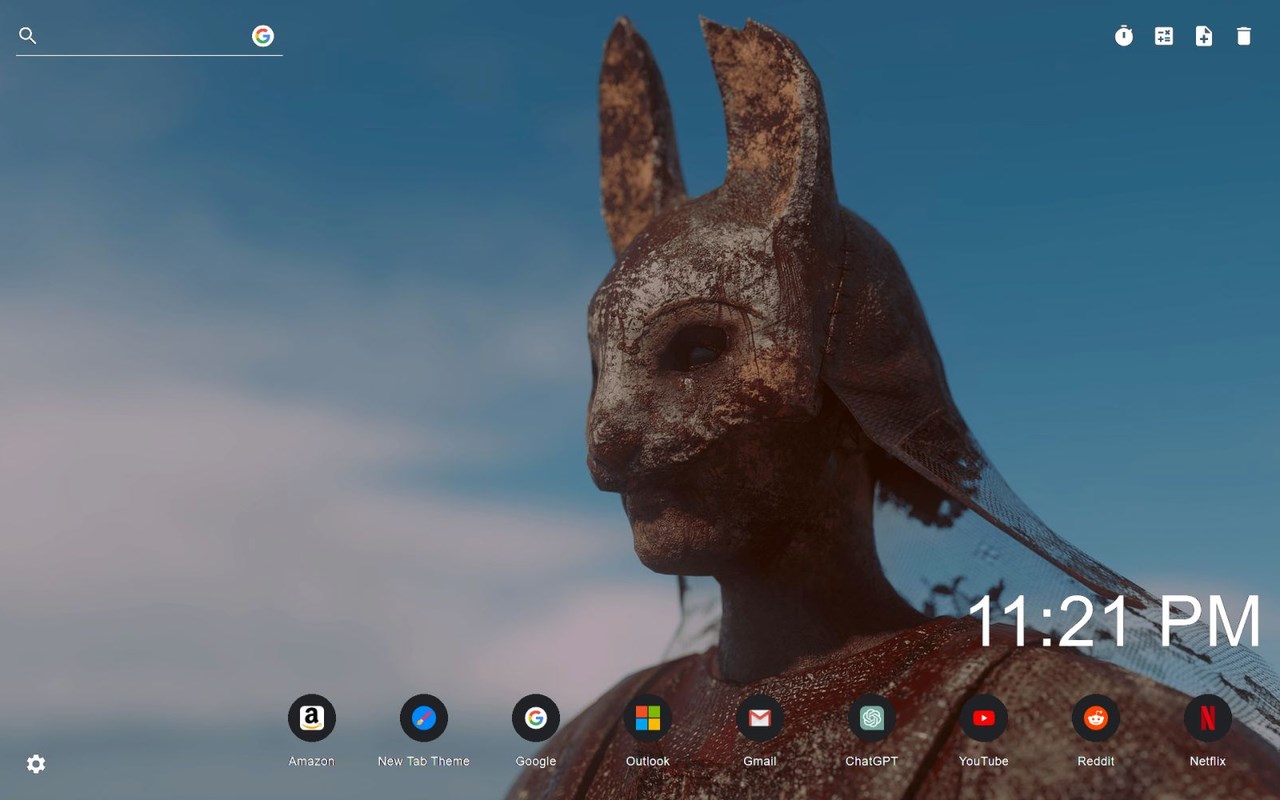
Task: Open the ChatGPT shortcut icon
Action: coord(872,718)
